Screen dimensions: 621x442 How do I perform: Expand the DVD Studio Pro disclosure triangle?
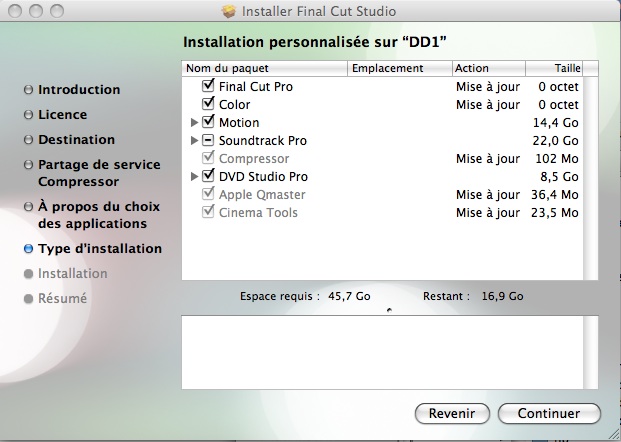pos(194,177)
